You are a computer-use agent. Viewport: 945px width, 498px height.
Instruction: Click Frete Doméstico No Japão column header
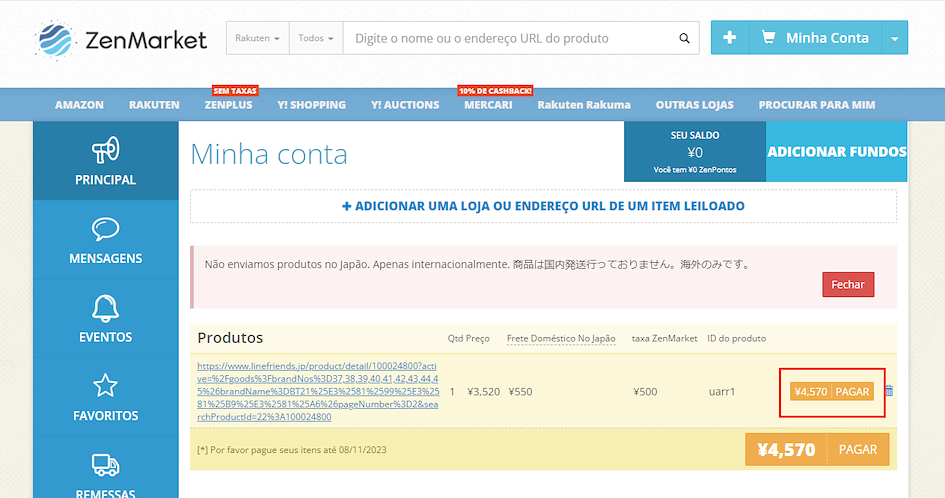coord(561,339)
